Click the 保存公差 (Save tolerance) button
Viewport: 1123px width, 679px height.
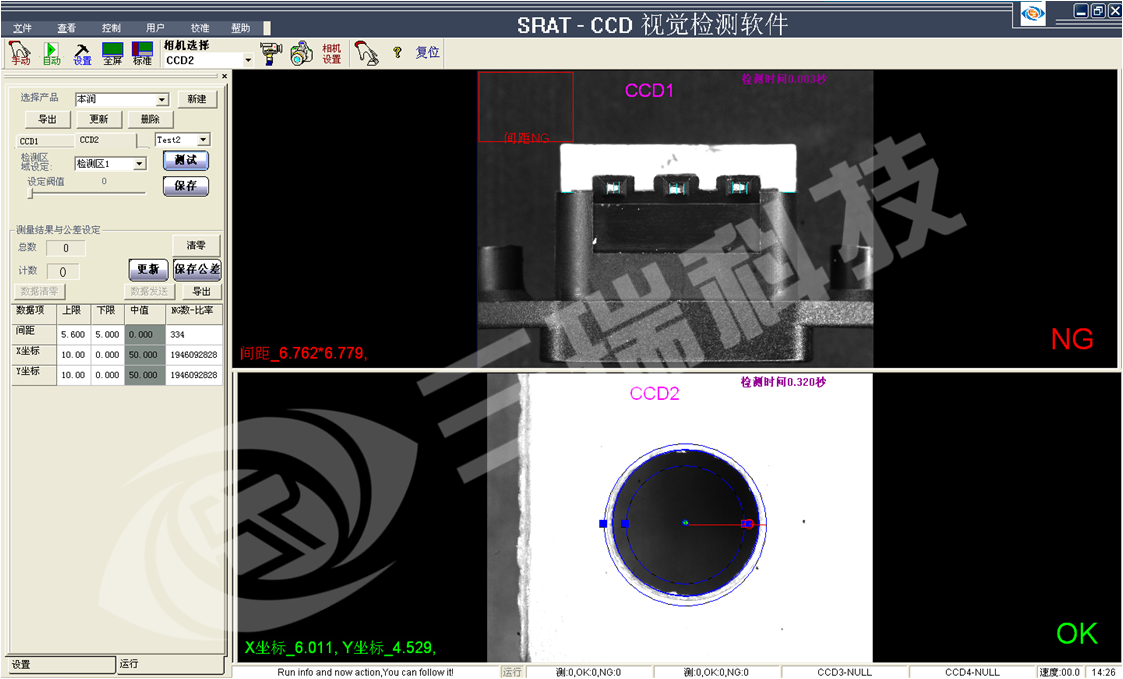[197, 269]
